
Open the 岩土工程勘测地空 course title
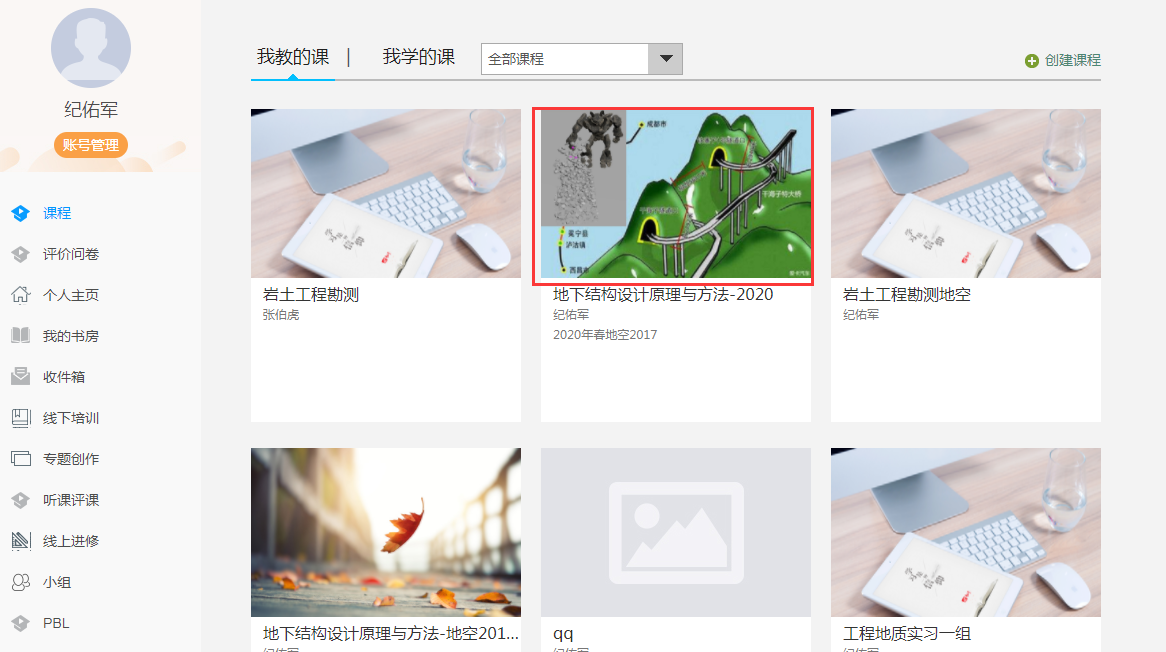point(907,295)
